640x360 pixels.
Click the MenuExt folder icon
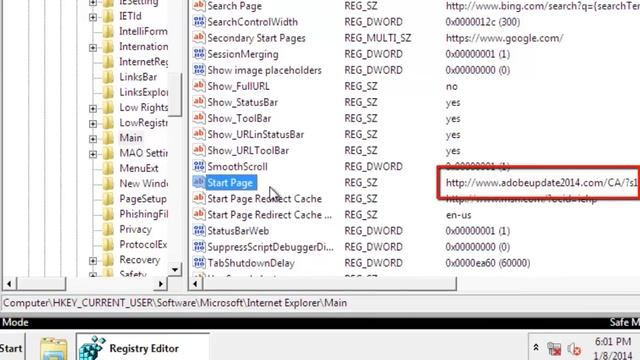(x=108, y=169)
